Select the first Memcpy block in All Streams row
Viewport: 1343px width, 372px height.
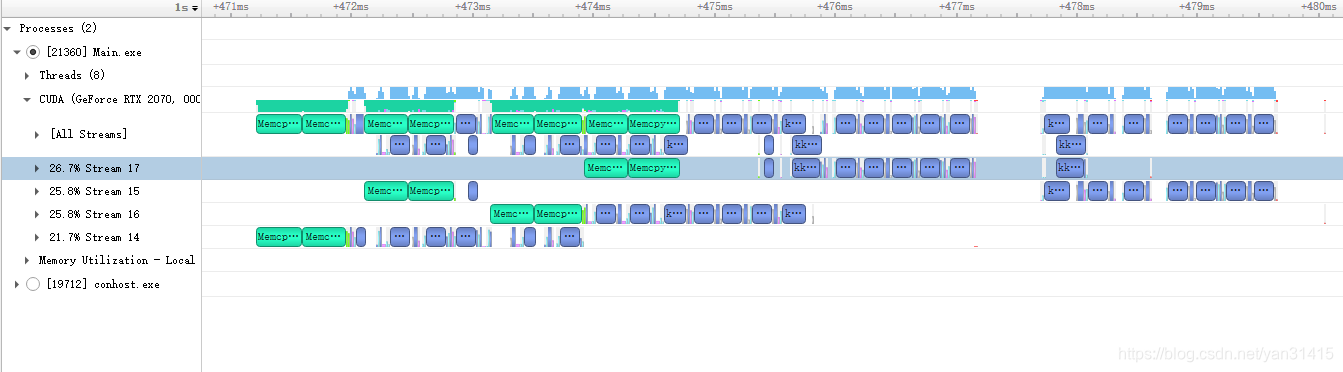pyautogui.click(x=279, y=124)
